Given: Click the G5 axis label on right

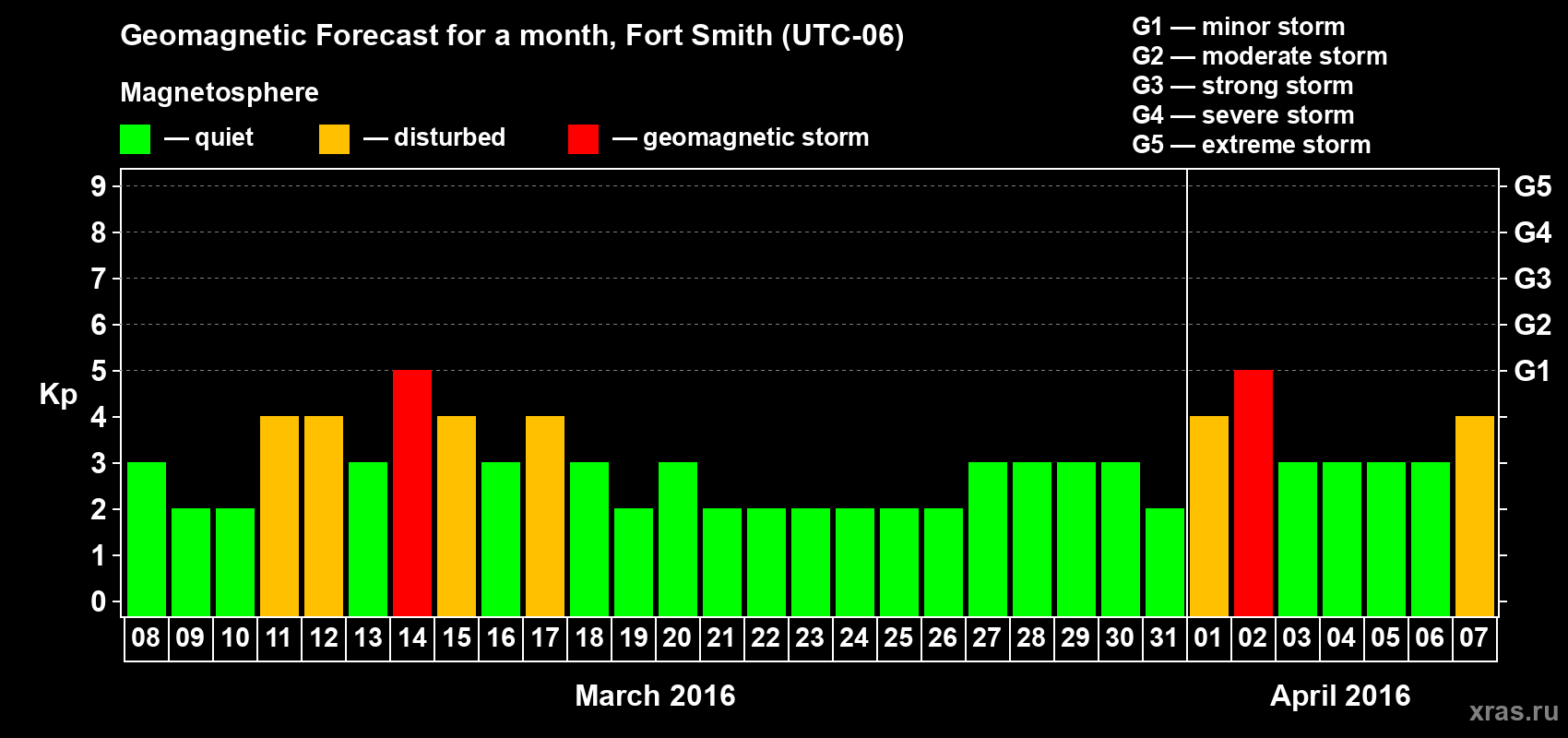Looking at the screenshot, I should click(x=1532, y=186).
